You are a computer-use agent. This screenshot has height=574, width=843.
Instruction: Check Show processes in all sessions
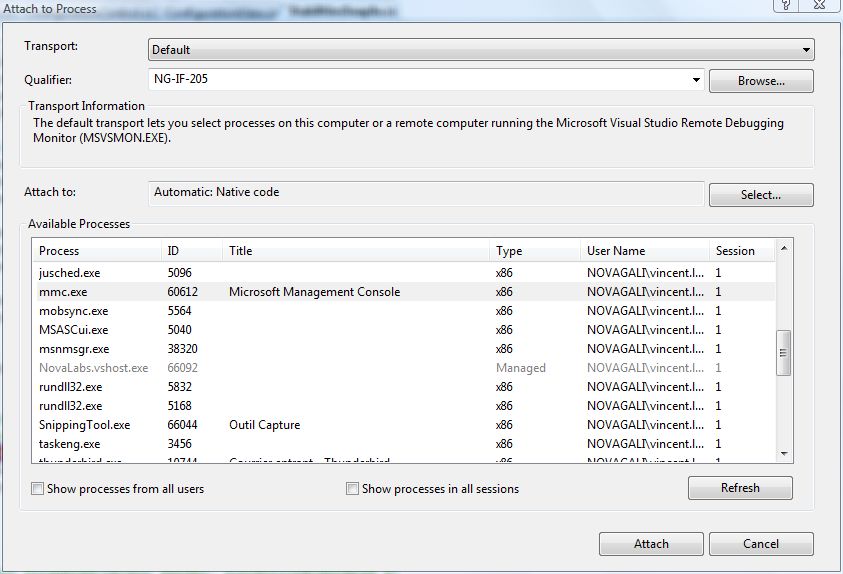tap(352, 489)
